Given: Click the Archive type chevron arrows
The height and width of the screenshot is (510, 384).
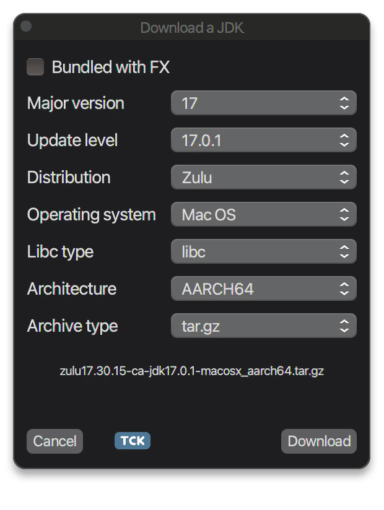Looking at the screenshot, I should [344, 326].
